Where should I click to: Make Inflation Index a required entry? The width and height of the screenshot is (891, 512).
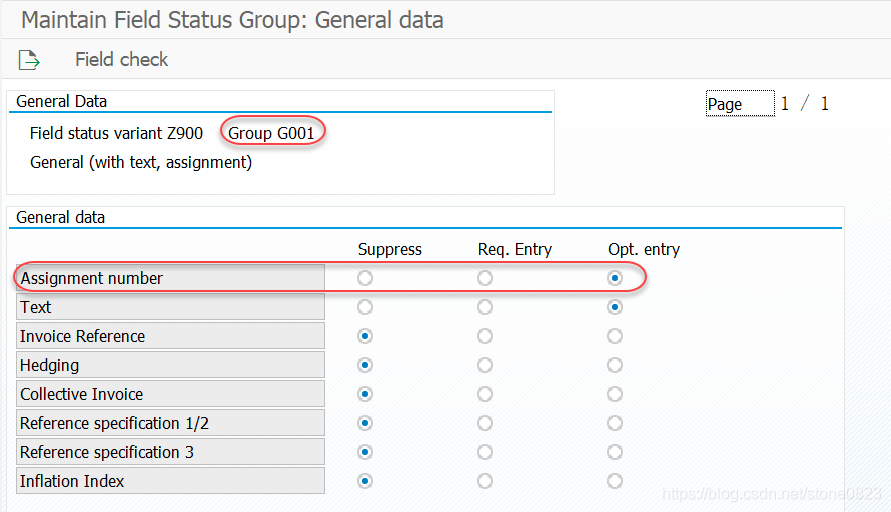pos(485,481)
